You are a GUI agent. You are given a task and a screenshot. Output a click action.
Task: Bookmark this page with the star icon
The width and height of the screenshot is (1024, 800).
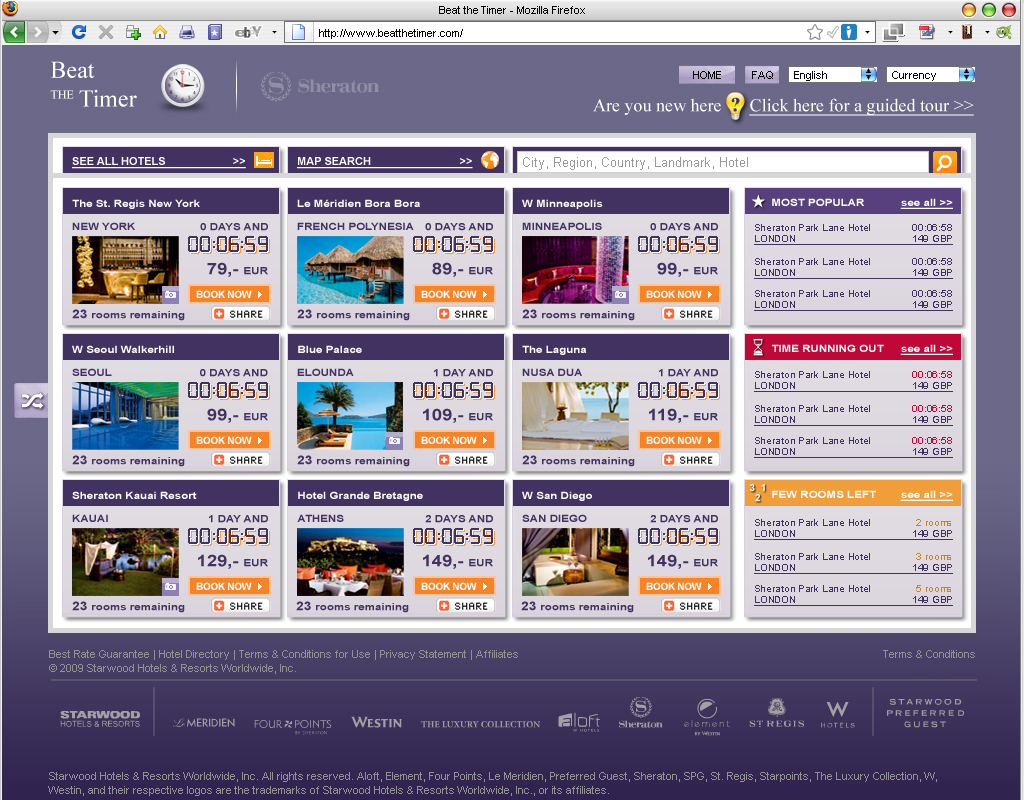pos(814,32)
